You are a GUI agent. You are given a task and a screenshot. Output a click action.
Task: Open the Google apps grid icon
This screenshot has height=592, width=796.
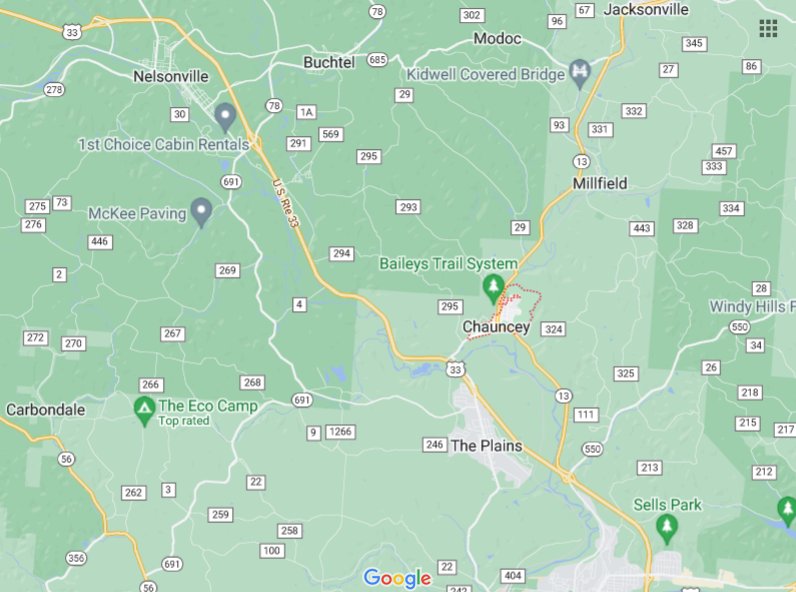(x=768, y=28)
